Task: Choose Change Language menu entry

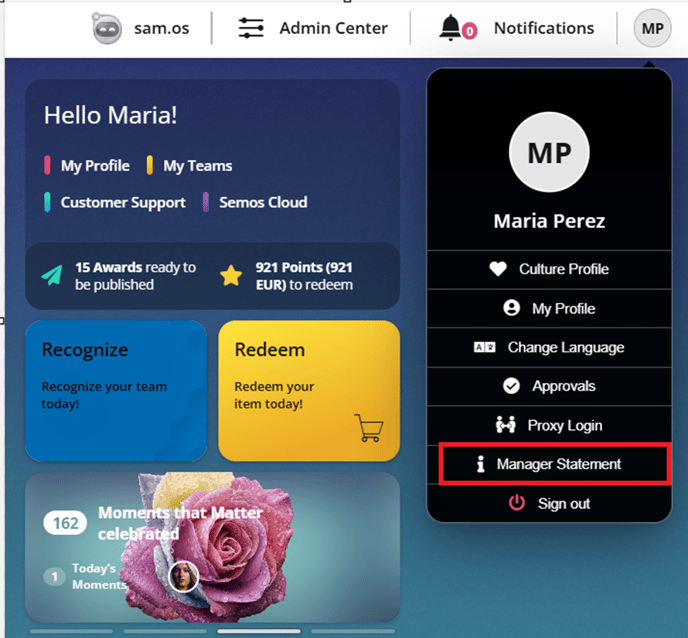Action: tap(549, 348)
